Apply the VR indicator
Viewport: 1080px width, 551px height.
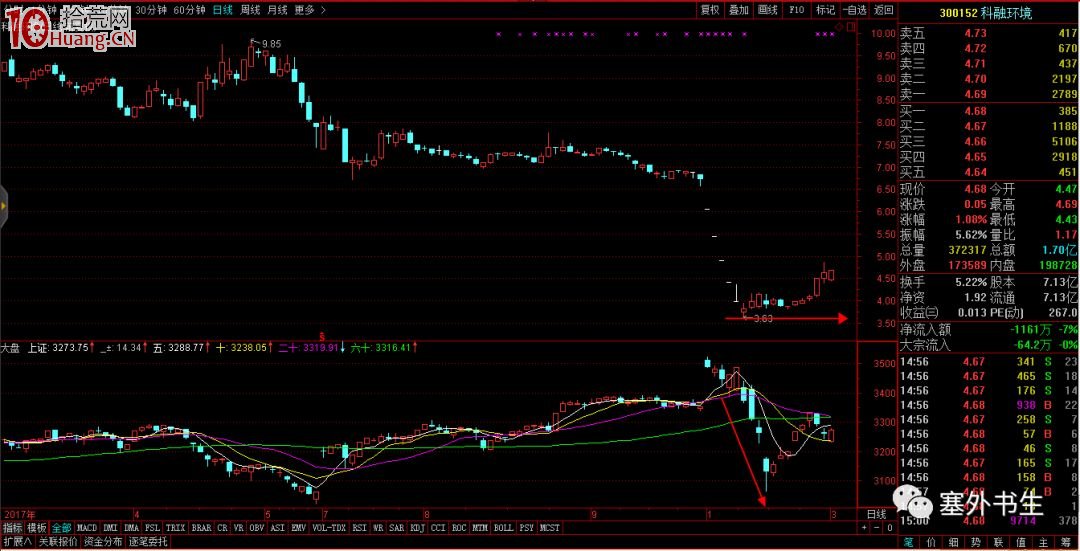click(x=239, y=528)
